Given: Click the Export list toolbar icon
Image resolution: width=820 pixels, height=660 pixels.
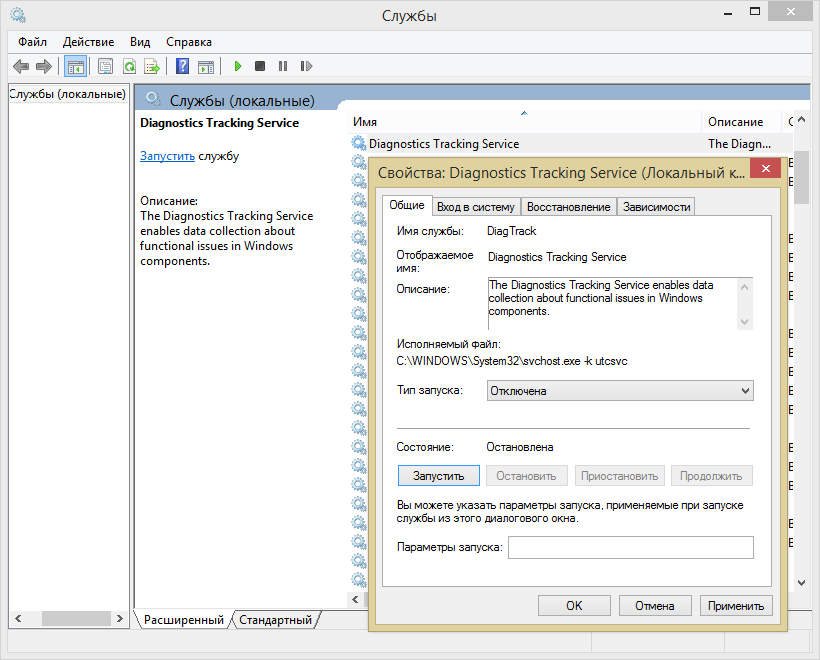Looking at the screenshot, I should click(152, 66).
